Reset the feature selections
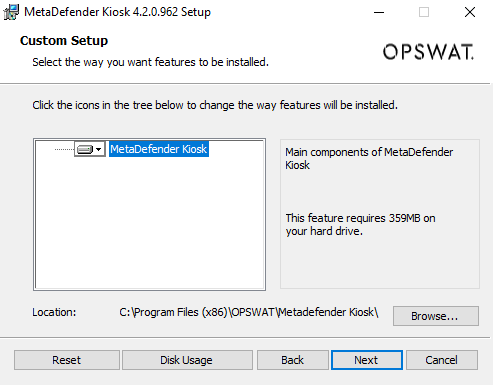 coord(67,360)
